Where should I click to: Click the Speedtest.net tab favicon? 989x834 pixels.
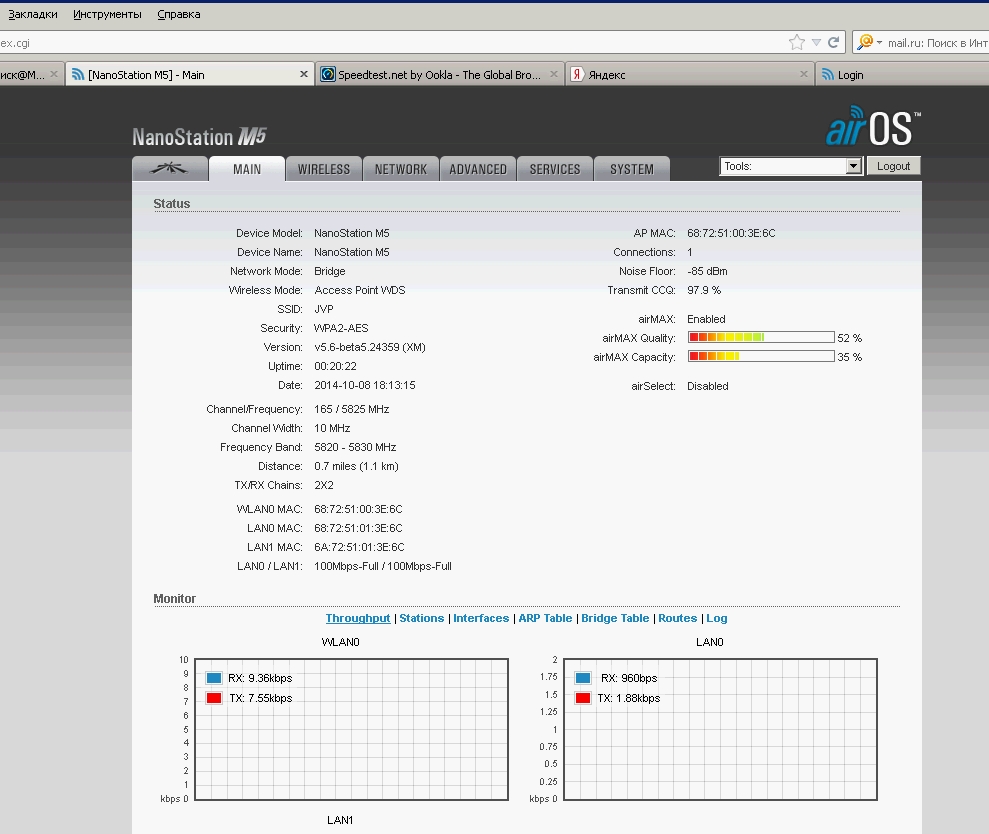pos(328,74)
